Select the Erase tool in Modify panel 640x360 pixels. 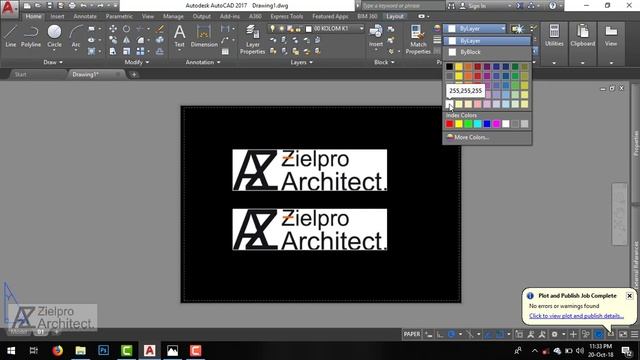[x=160, y=29]
